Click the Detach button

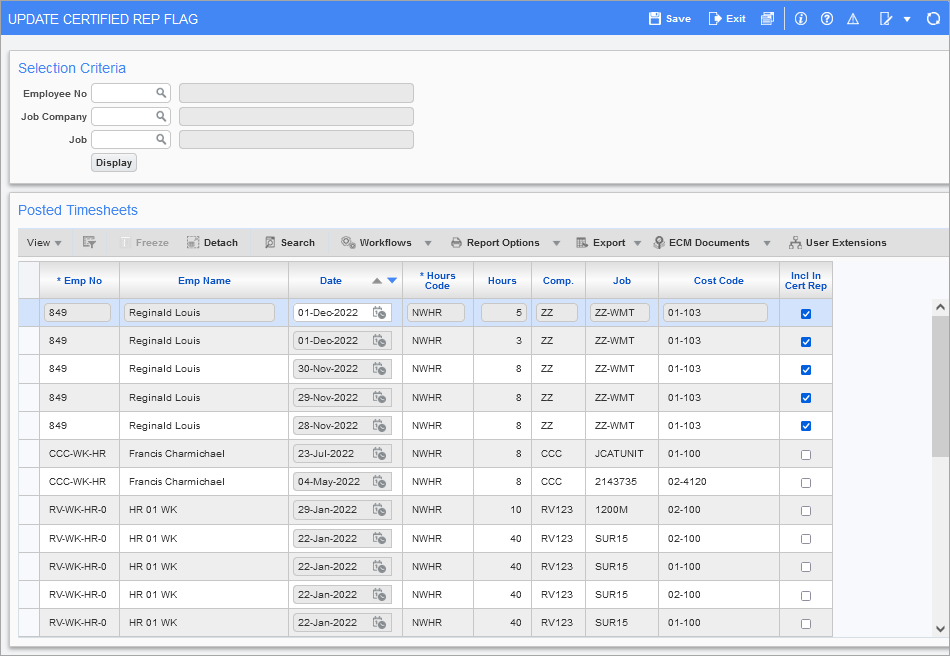[212, 243]
